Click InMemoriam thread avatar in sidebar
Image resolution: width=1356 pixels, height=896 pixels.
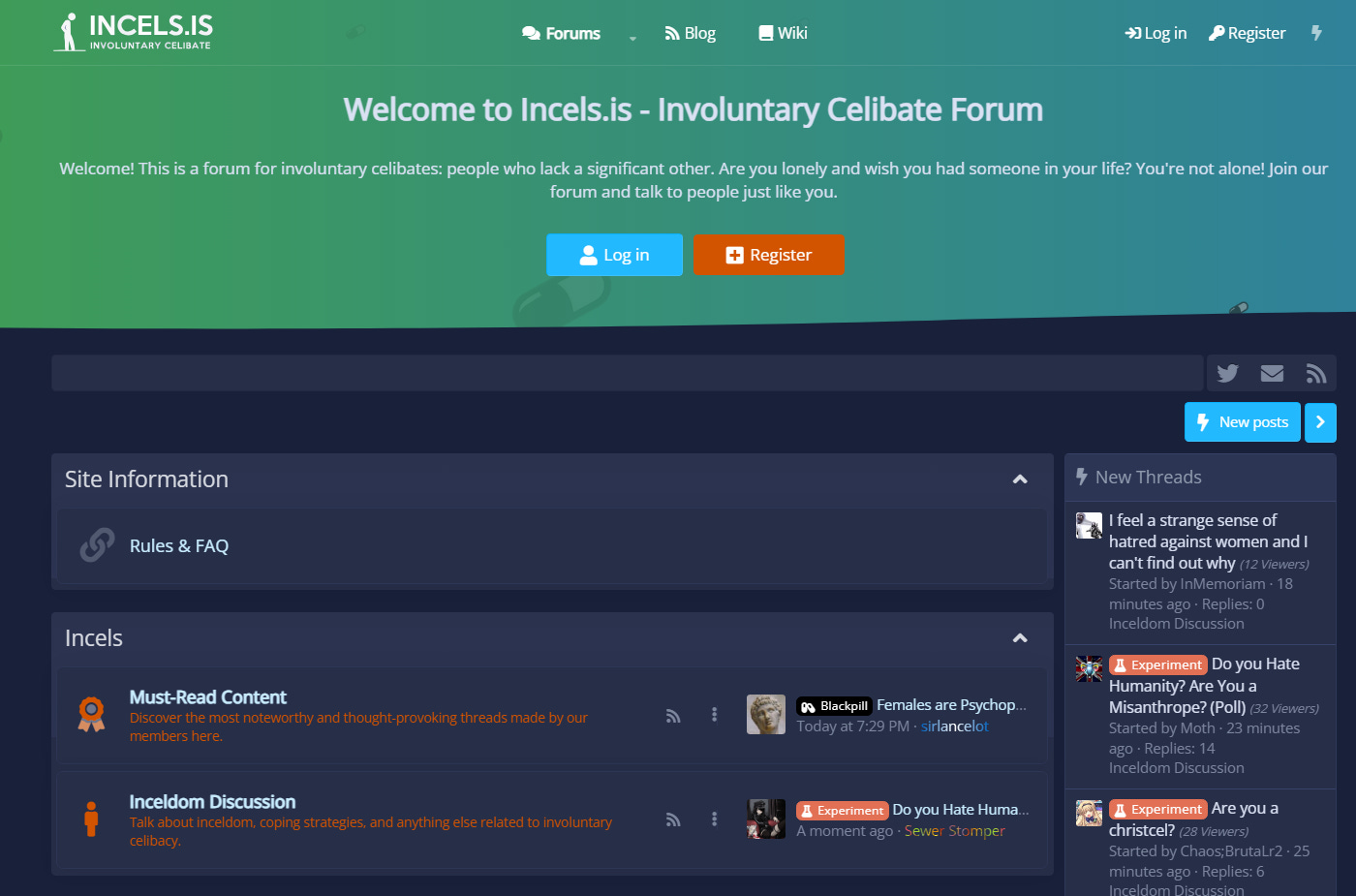1089,525
